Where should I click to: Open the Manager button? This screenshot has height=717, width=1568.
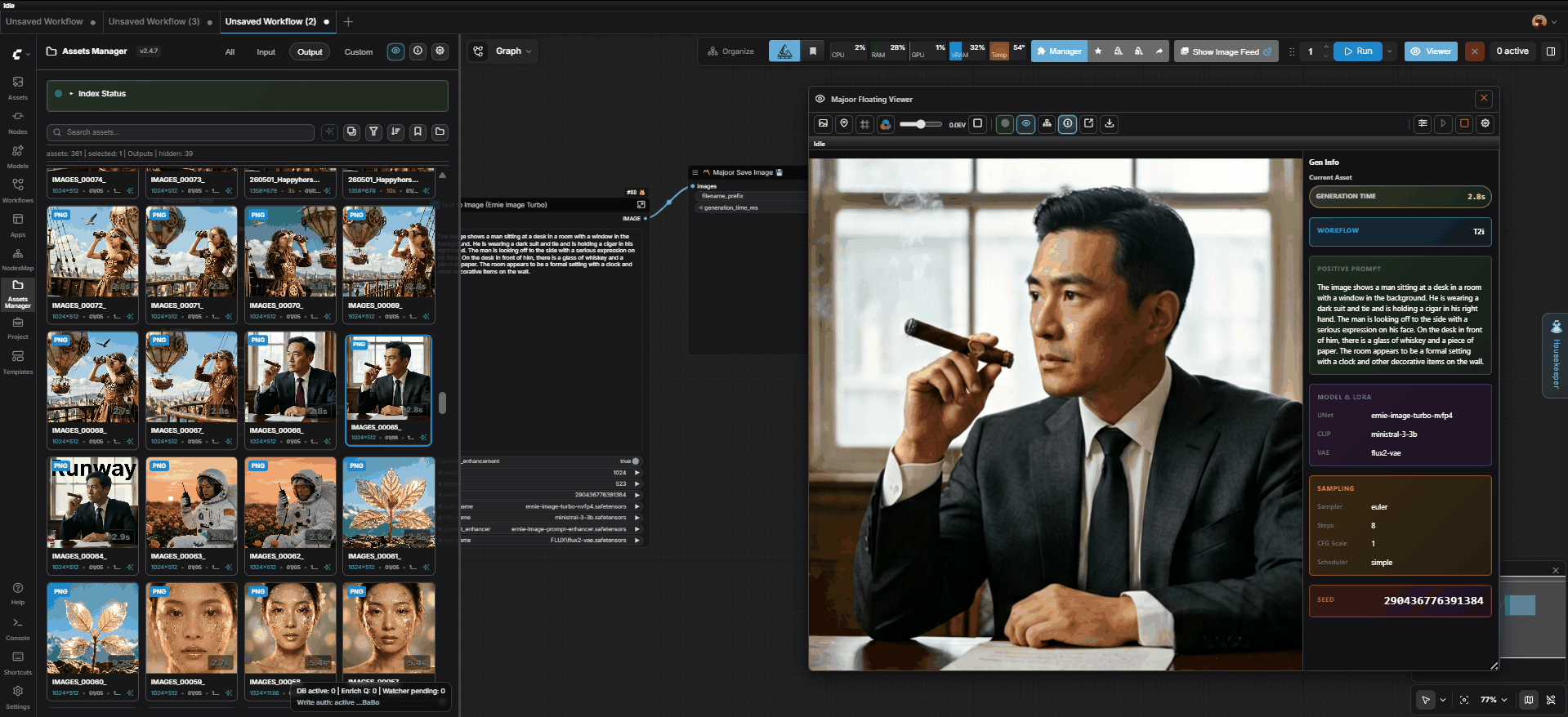[x=1059, y=51]
